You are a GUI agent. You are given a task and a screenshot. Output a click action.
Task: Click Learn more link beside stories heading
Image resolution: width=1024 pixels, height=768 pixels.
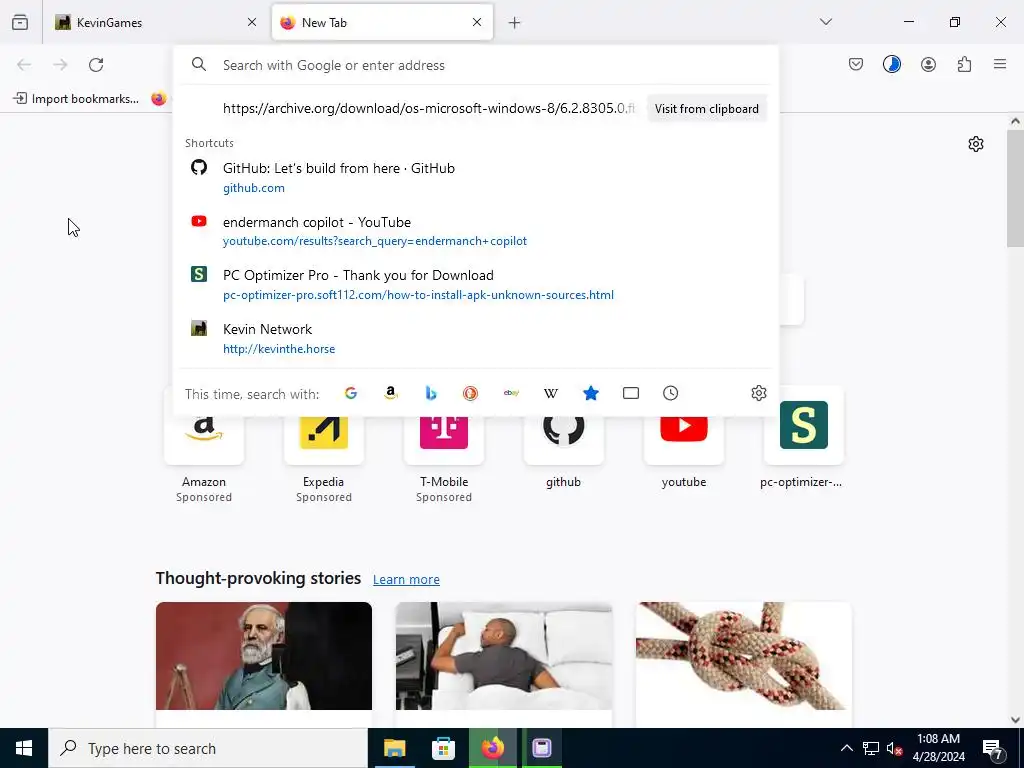click(x=406, y=579)
